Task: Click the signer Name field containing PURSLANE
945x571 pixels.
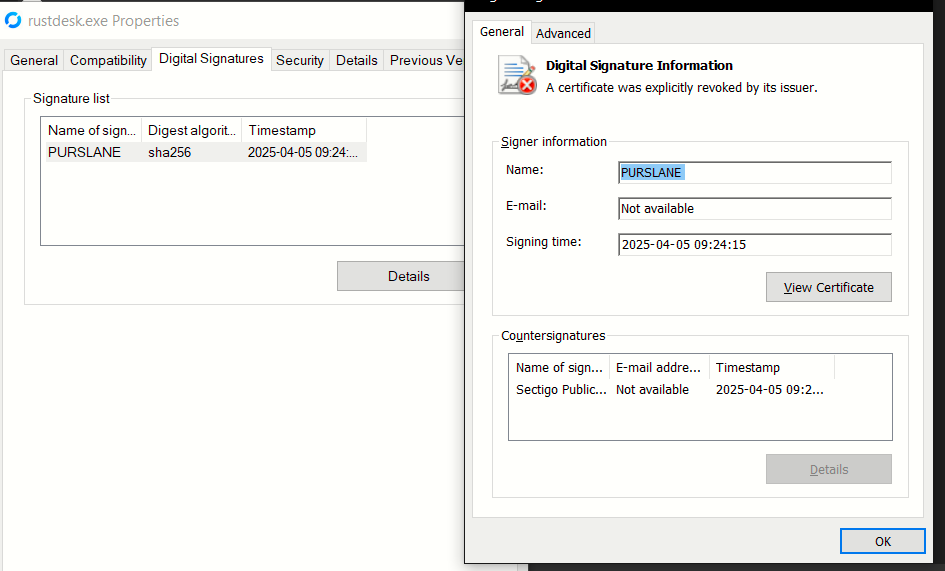Action: point(754,173)
